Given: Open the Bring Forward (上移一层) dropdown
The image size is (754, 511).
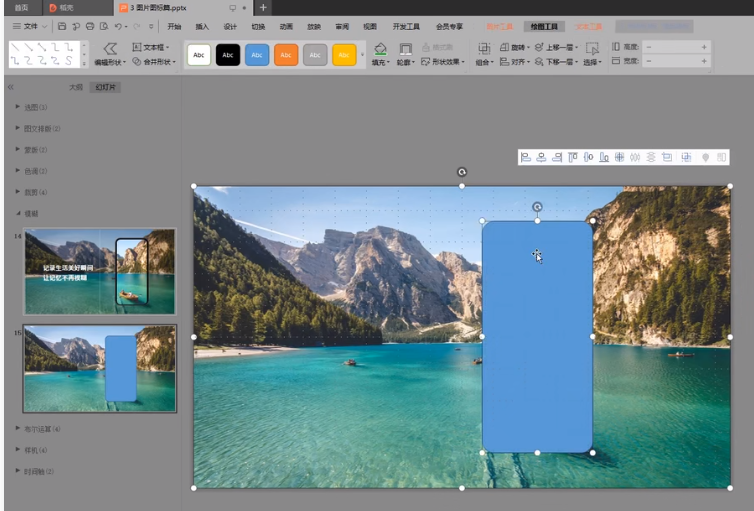Looking at the screenshot, I should (556, 47).
